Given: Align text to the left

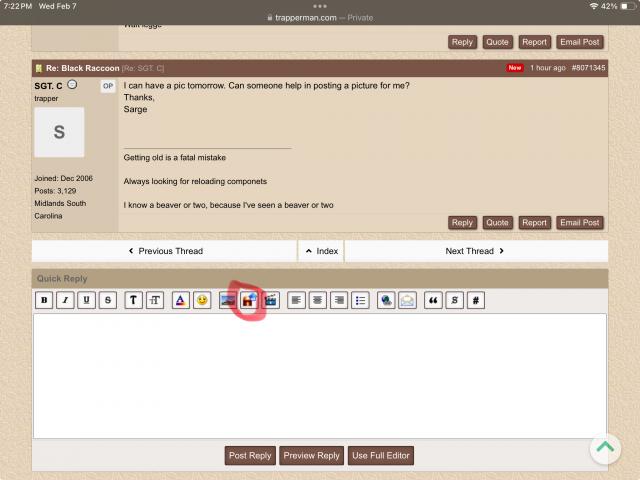Looking at the screenshot, I should coord(296,300).
